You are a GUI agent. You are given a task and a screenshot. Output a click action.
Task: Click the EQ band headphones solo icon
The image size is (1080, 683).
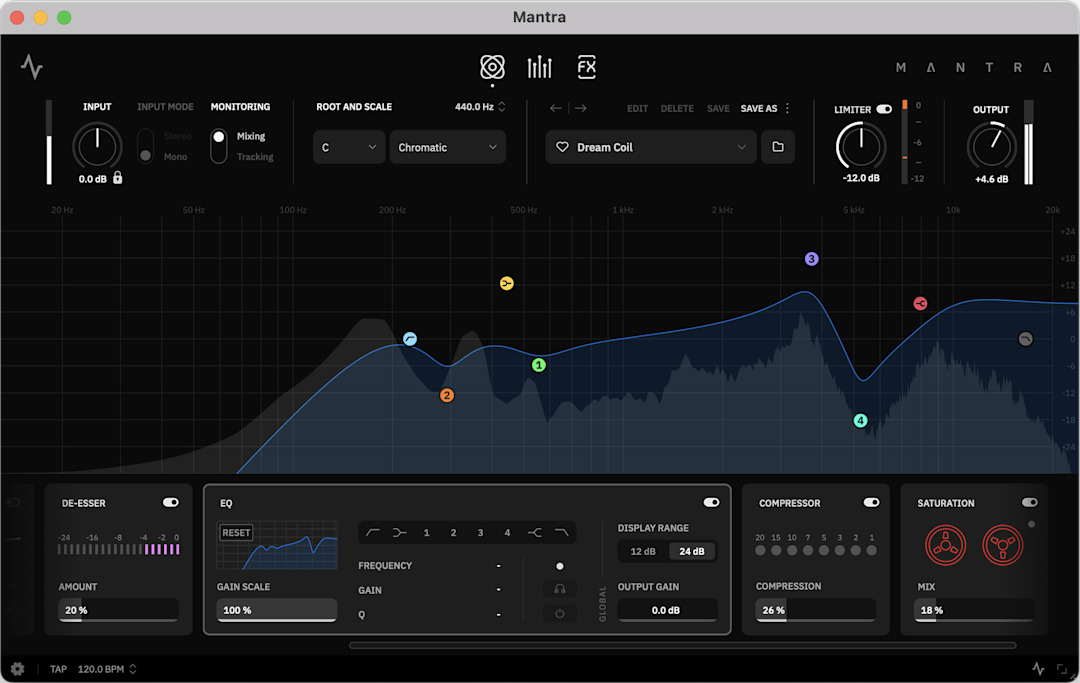pos(560,590)
